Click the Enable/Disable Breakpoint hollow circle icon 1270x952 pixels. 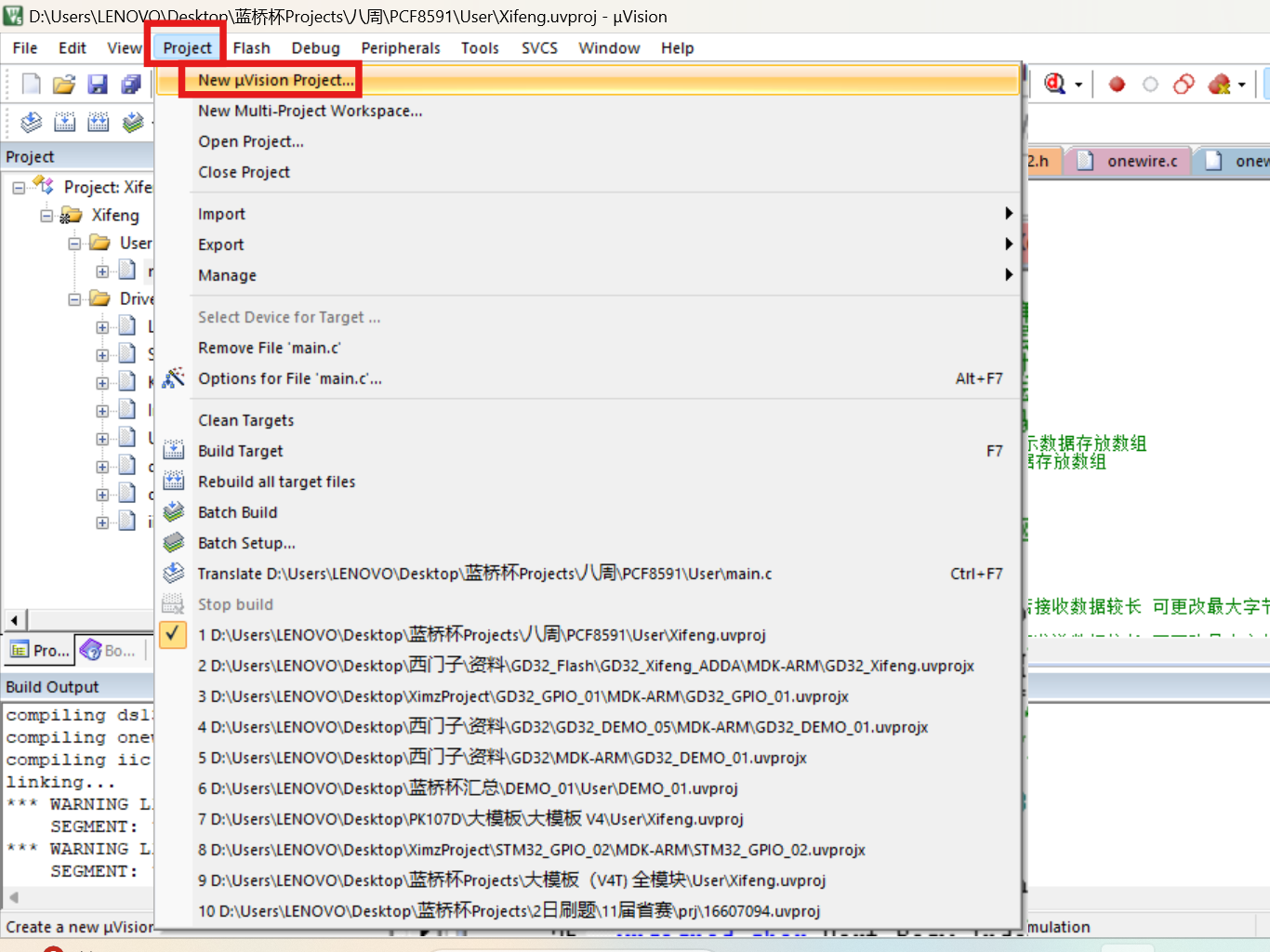tap(1150, 85)
